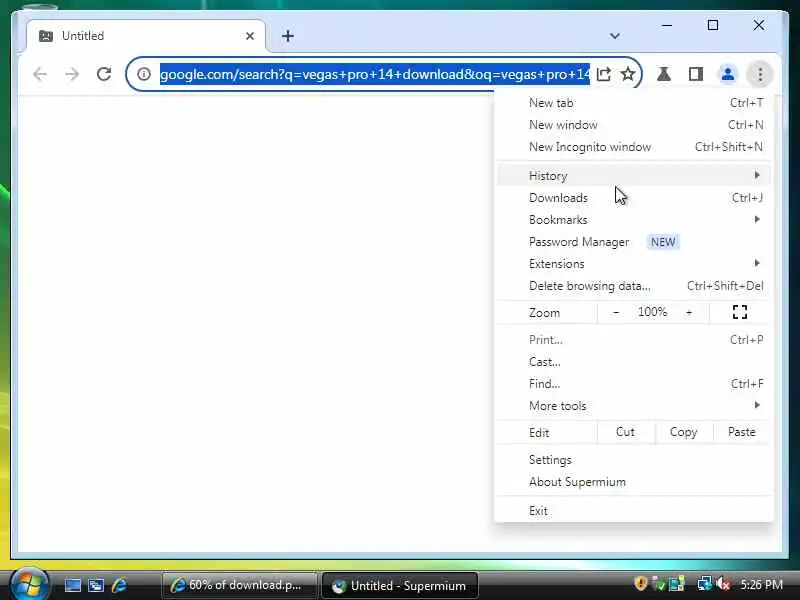Select Cast from the menu
Image resolution: width=800 pixels, height=600 pixels.
(x=633, y=362)
